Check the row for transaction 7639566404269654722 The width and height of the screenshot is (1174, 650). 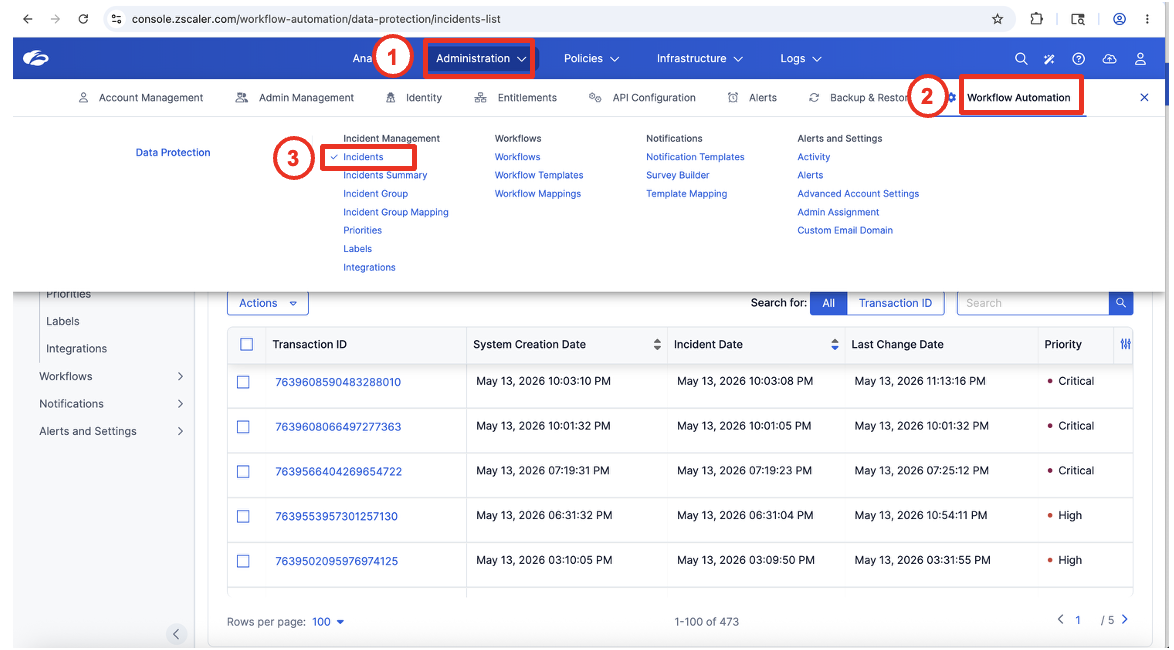coord(243,472)
